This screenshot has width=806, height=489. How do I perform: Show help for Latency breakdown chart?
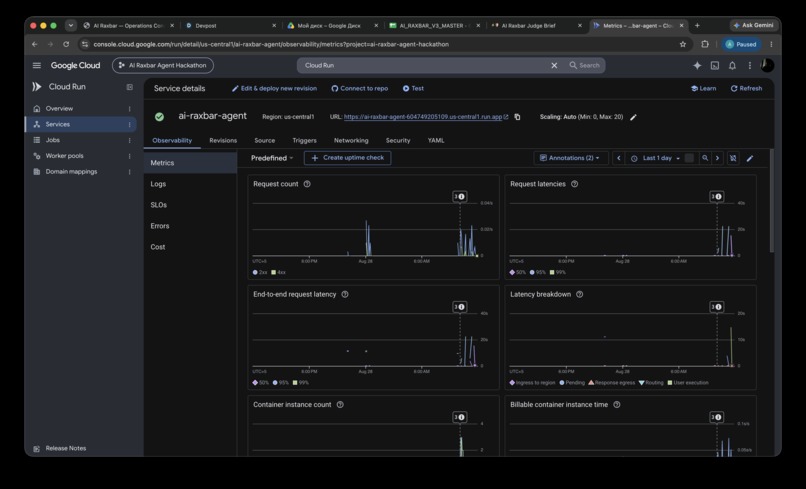click(579, 294)
